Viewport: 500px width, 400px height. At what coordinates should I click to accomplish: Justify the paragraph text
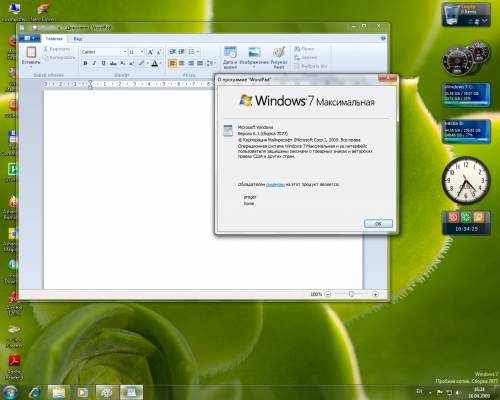200,63
